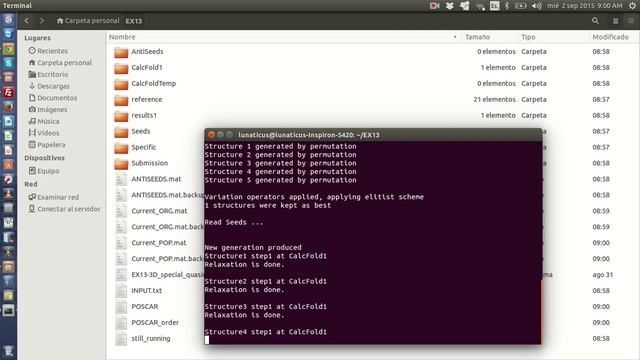Click EX13 in the path bar
This screenshot has width=640, height=360.
tap(133, 21)
